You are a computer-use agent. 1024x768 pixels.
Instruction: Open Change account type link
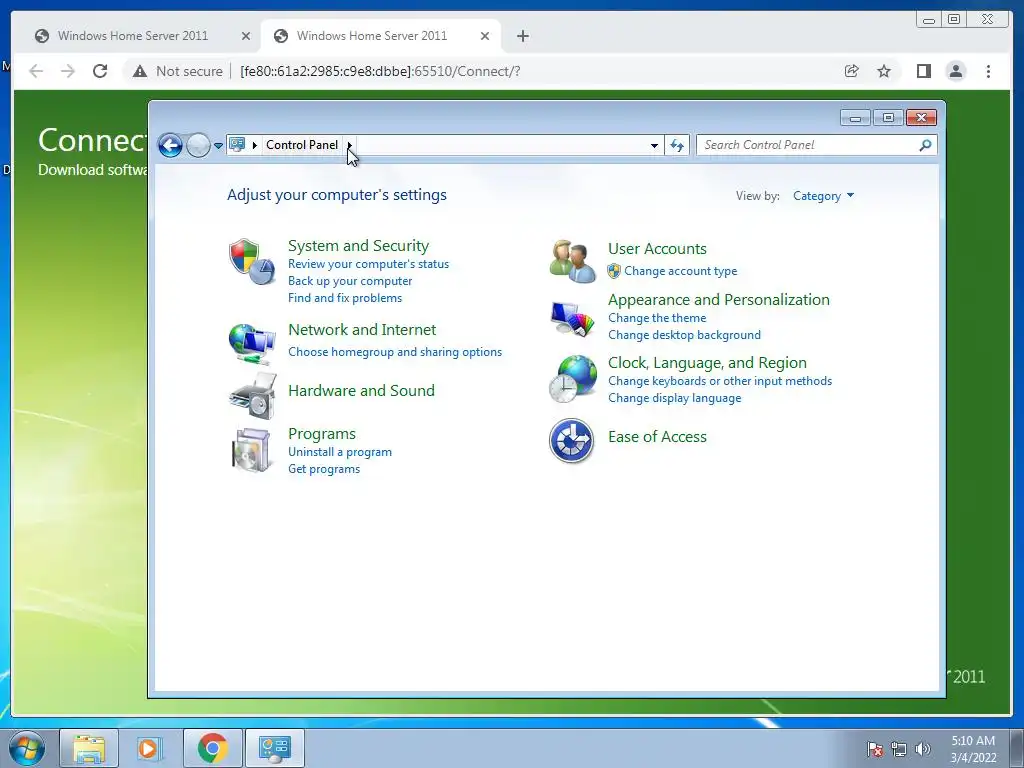[x=680, y=271]
